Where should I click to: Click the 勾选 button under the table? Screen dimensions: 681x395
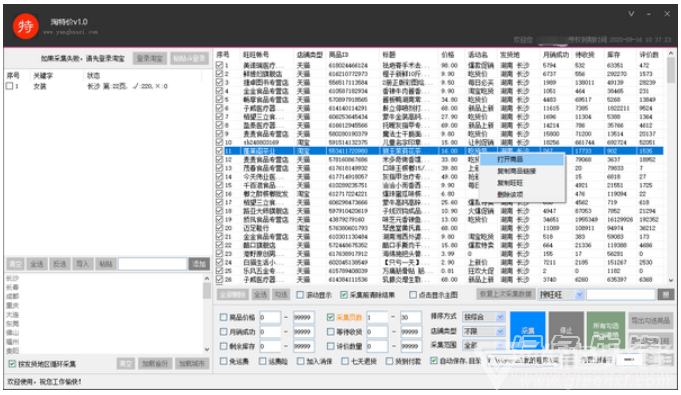click(x=281, y=295)
